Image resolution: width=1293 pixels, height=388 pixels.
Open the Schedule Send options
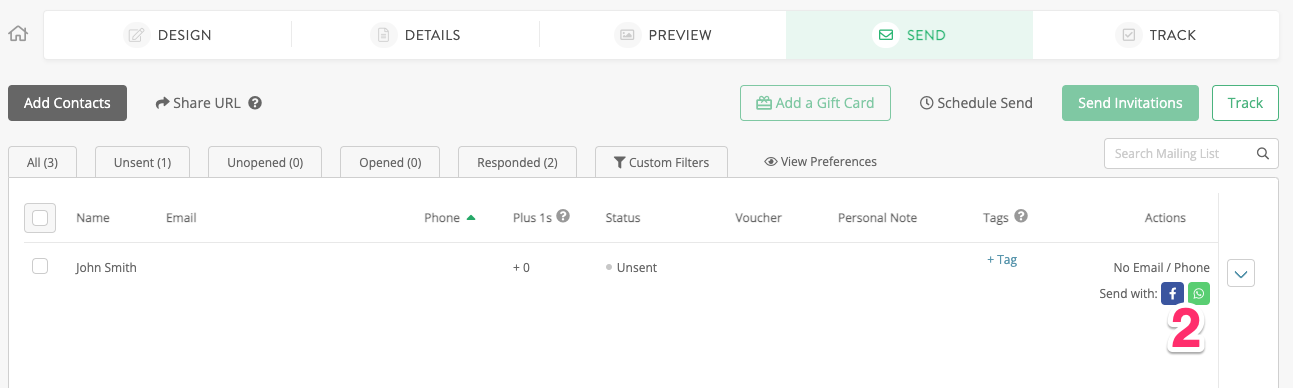(975, 103)
